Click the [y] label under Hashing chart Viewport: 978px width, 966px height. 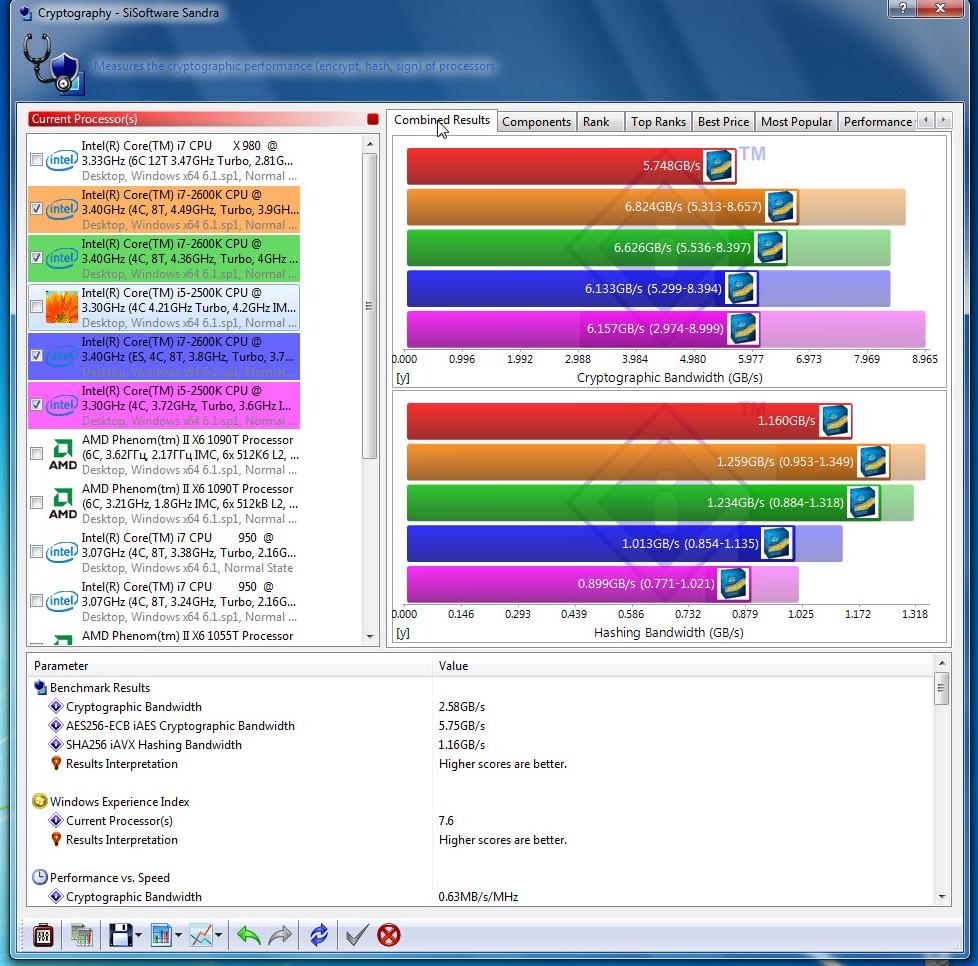click(x=403, y=633)
